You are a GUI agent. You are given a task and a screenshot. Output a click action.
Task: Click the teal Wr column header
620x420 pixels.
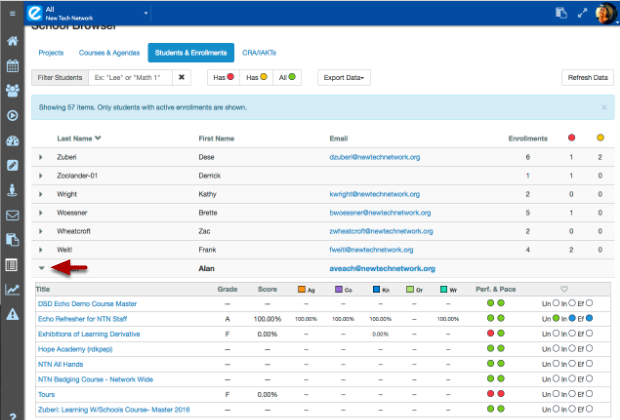[x=448, y=289]
